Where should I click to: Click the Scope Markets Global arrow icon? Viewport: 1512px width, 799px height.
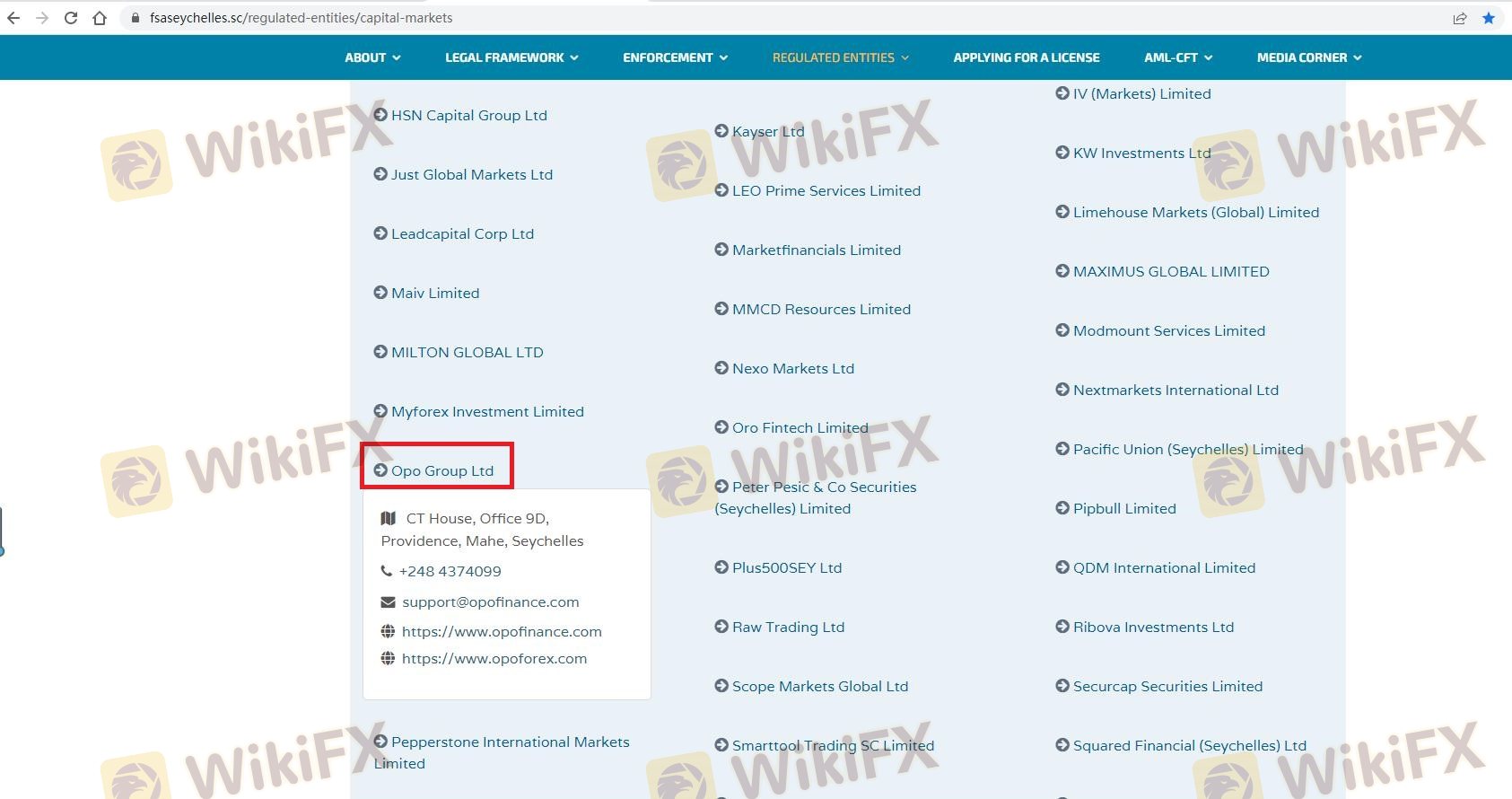(721, 686)
